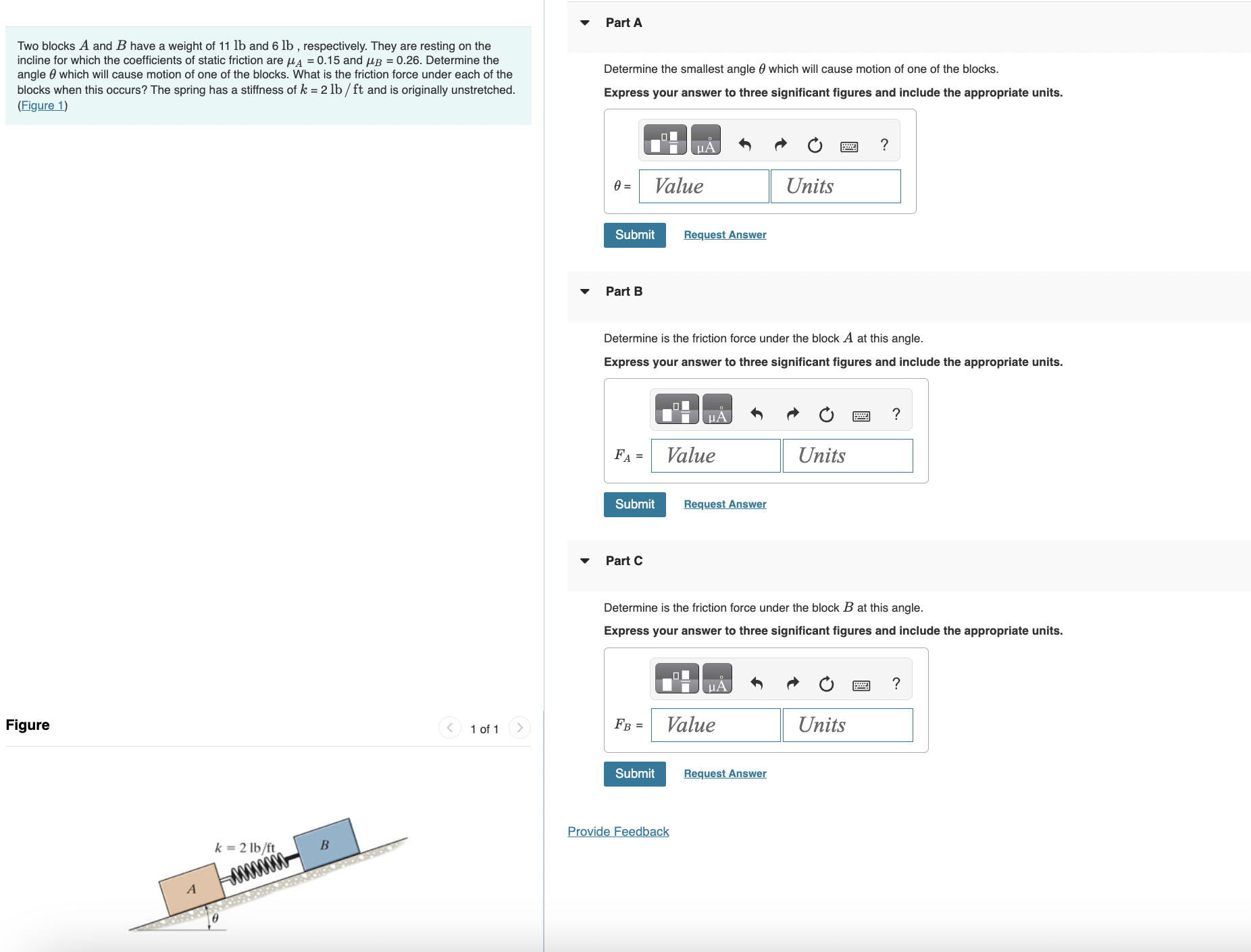Click the Part B heading text
This screenshot has width=1251, height=952.
click(623, 292)
